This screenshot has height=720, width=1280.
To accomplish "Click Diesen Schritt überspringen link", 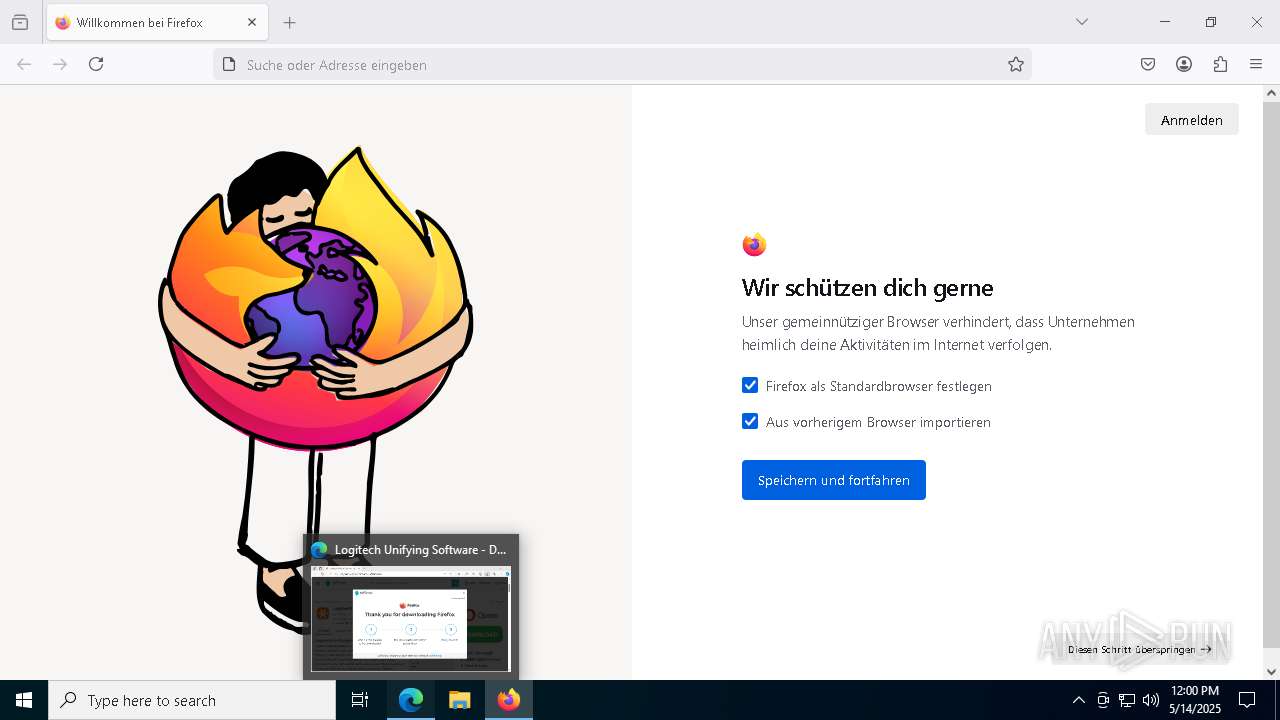I will [1139, 649].
